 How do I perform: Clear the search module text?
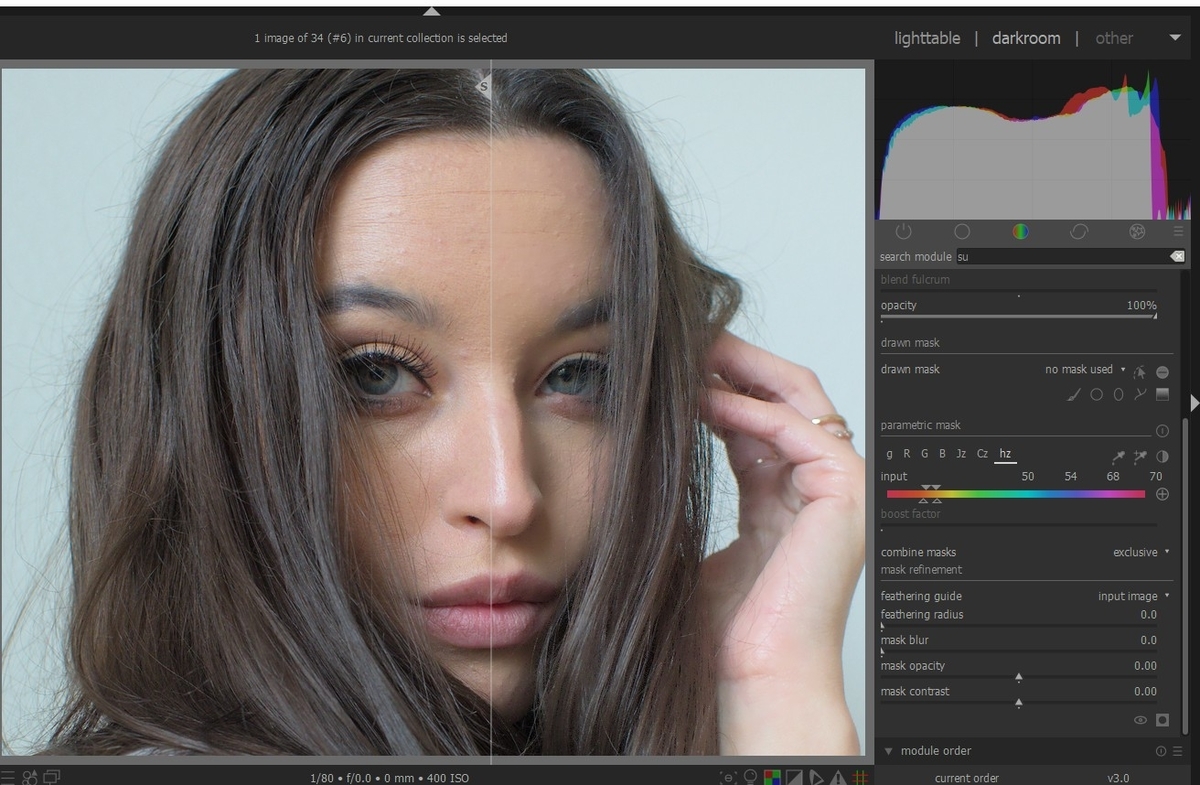click(x=1177, y=257)
